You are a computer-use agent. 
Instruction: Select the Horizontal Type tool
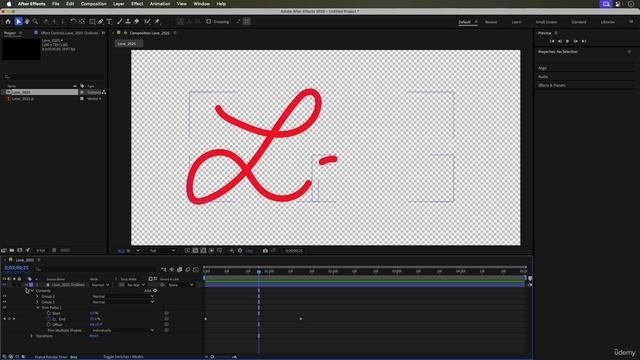click(109, 22)
